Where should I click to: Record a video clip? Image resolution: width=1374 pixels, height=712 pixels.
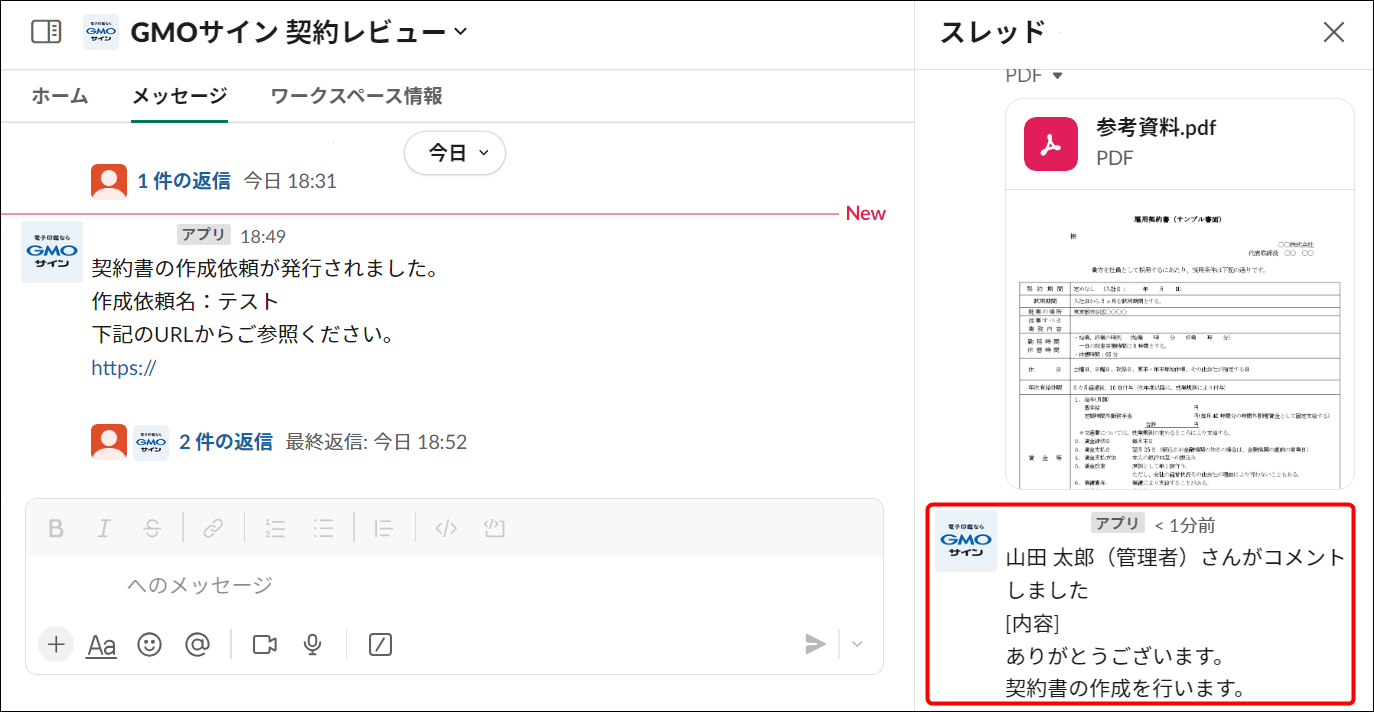(x=263, y=644)
